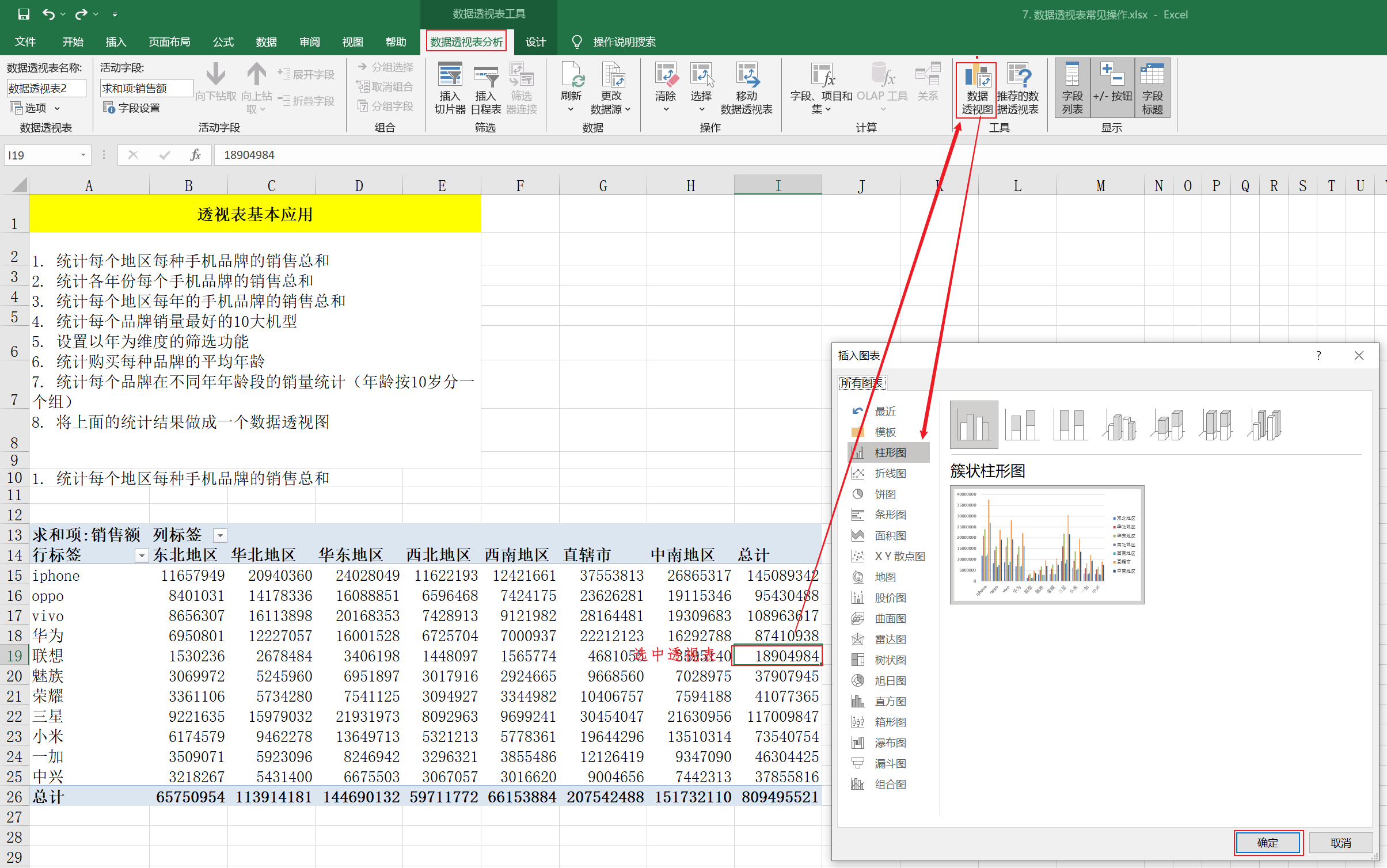Open Change Data Source (更改数据源)
The width and height of the screenshot is (1387, 868).
(x=611, y=88)
